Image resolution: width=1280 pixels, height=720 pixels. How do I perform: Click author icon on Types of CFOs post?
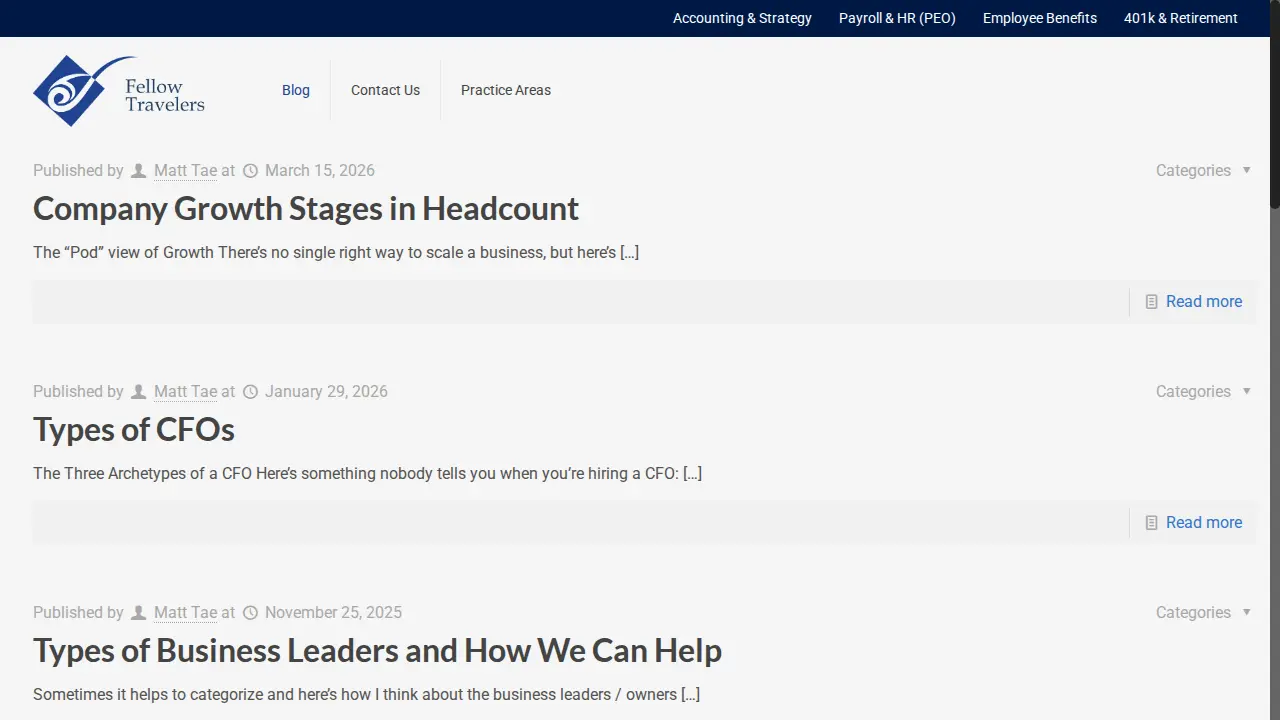139,392
